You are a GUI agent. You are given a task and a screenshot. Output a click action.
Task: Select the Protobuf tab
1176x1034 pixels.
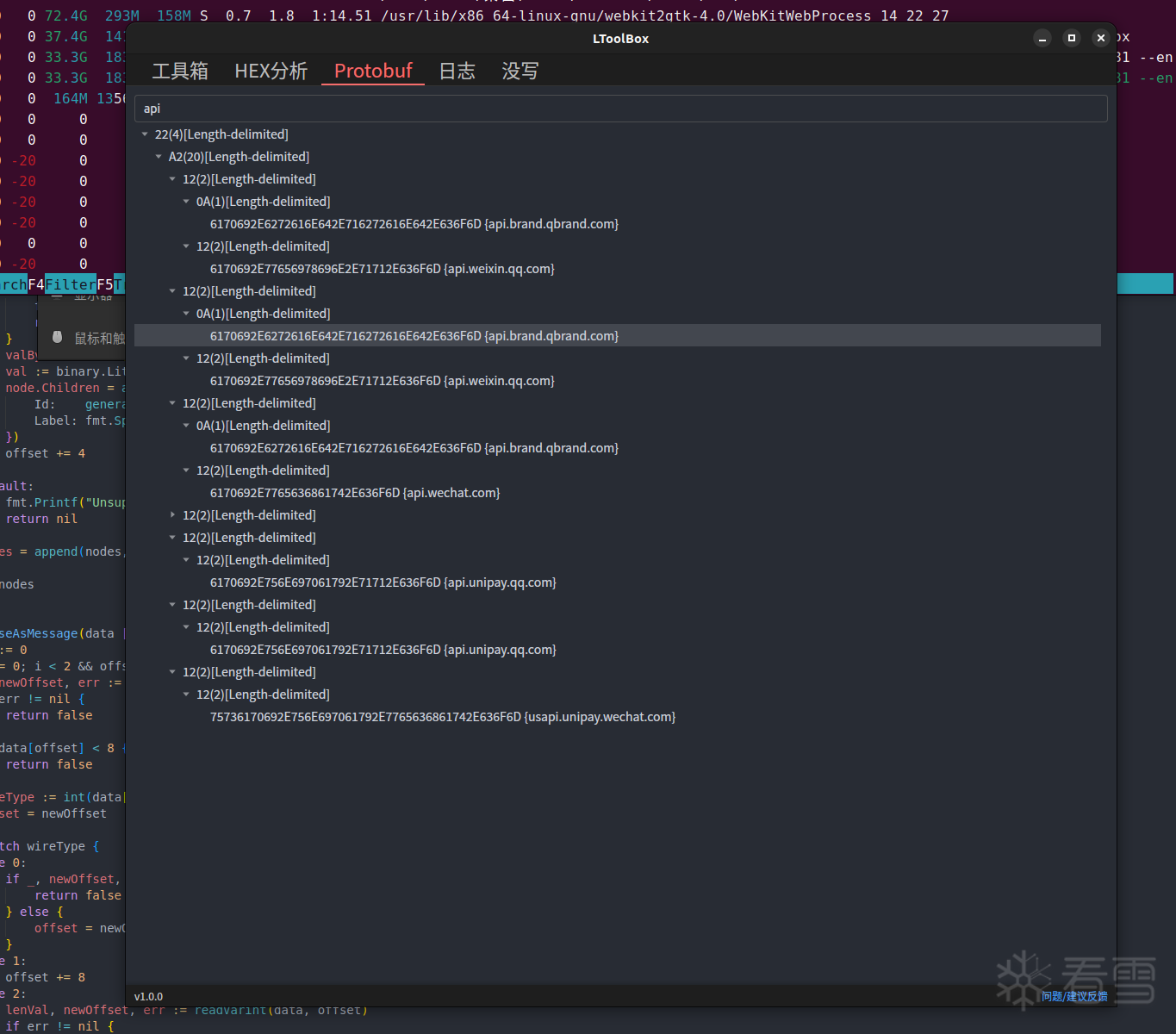pyautogui.click(x=373, y=71)
